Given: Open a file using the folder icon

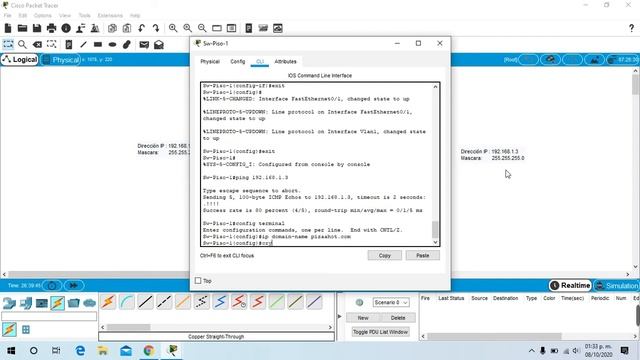Looking at the screenshot, I should tap(22, 28).
